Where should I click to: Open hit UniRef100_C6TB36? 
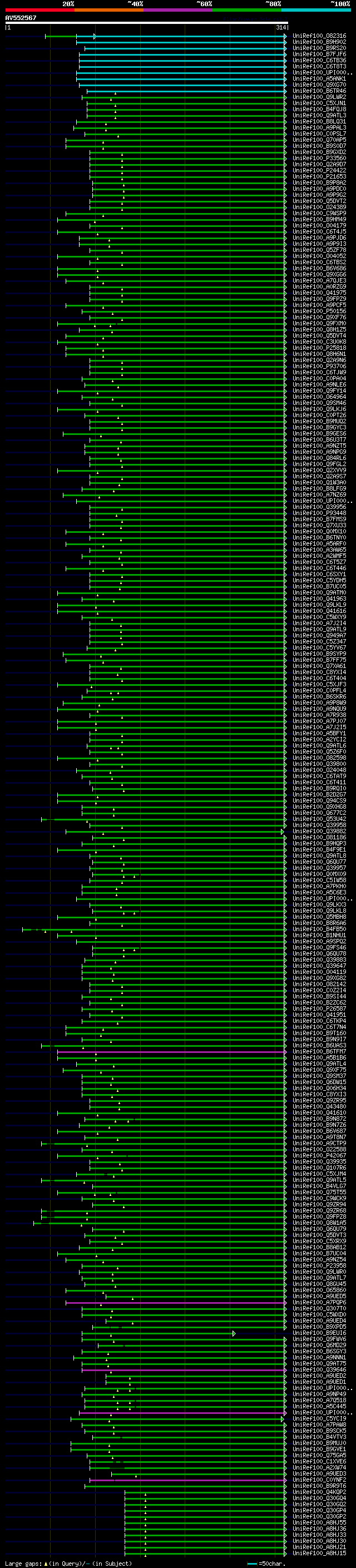pos(319,60)
